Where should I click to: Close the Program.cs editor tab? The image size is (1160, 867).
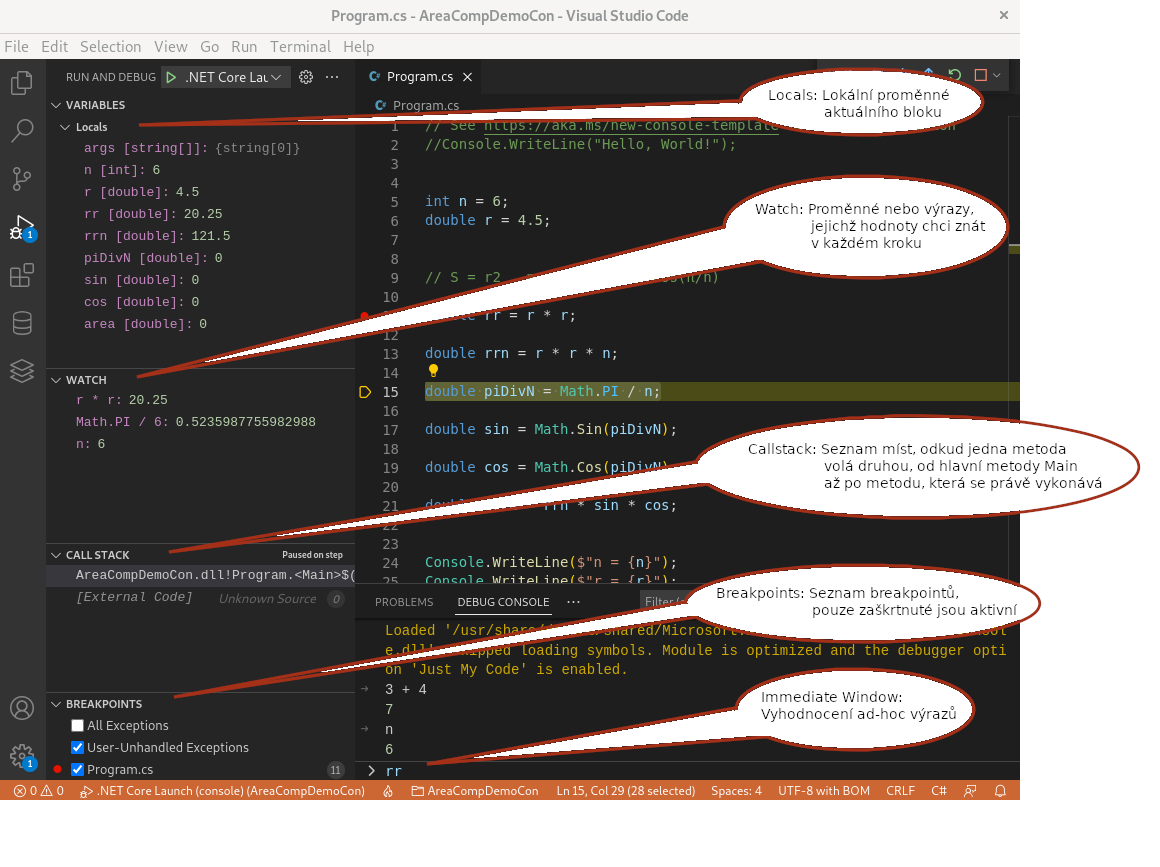coord(468,77)
